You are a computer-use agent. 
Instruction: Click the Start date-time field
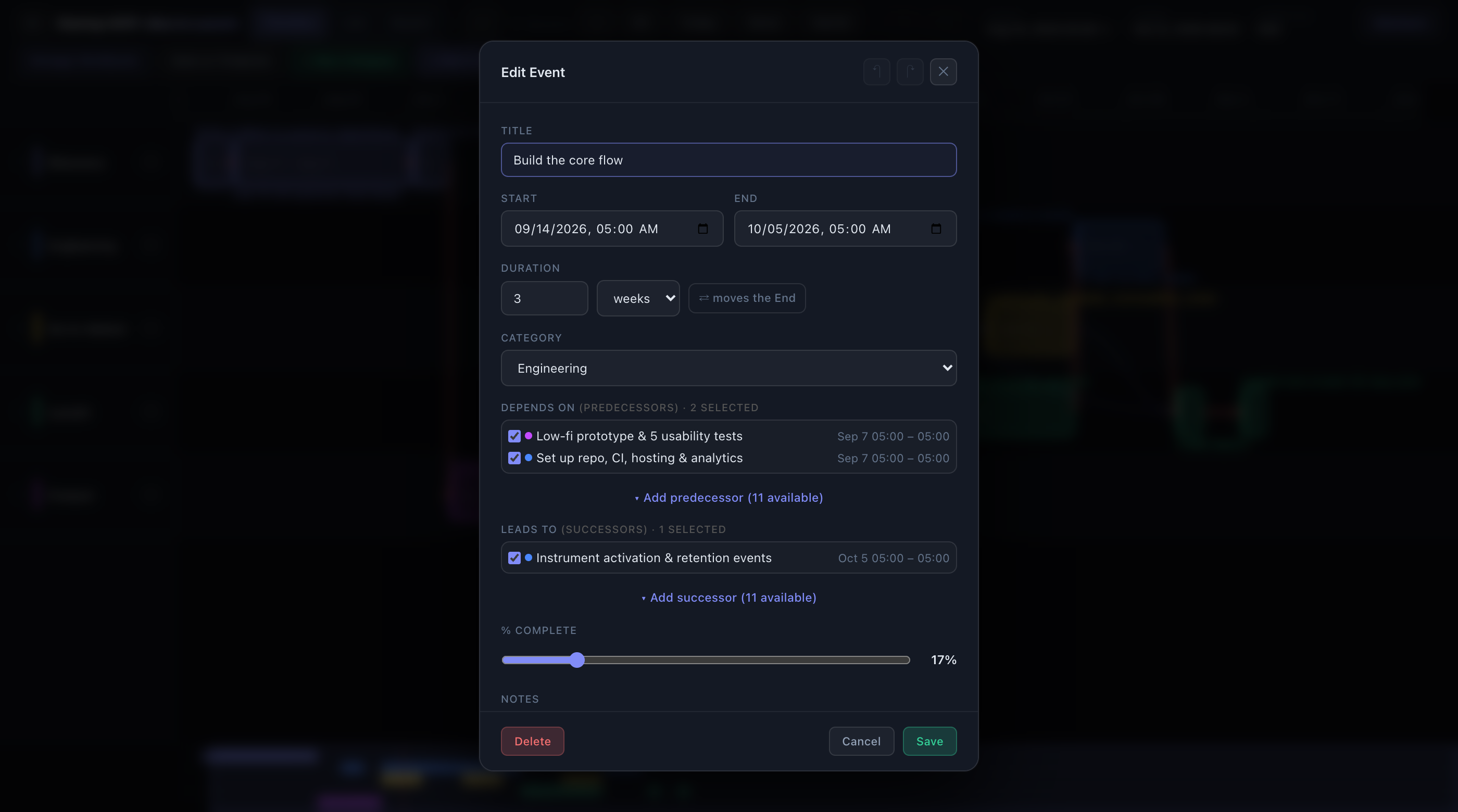(612, 229)
